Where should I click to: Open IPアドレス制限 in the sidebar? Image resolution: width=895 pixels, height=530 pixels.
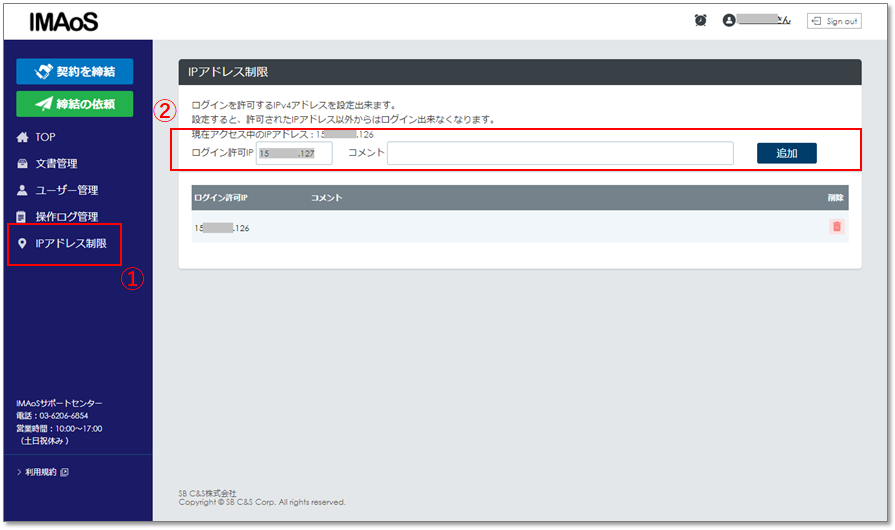click(70, 243)
